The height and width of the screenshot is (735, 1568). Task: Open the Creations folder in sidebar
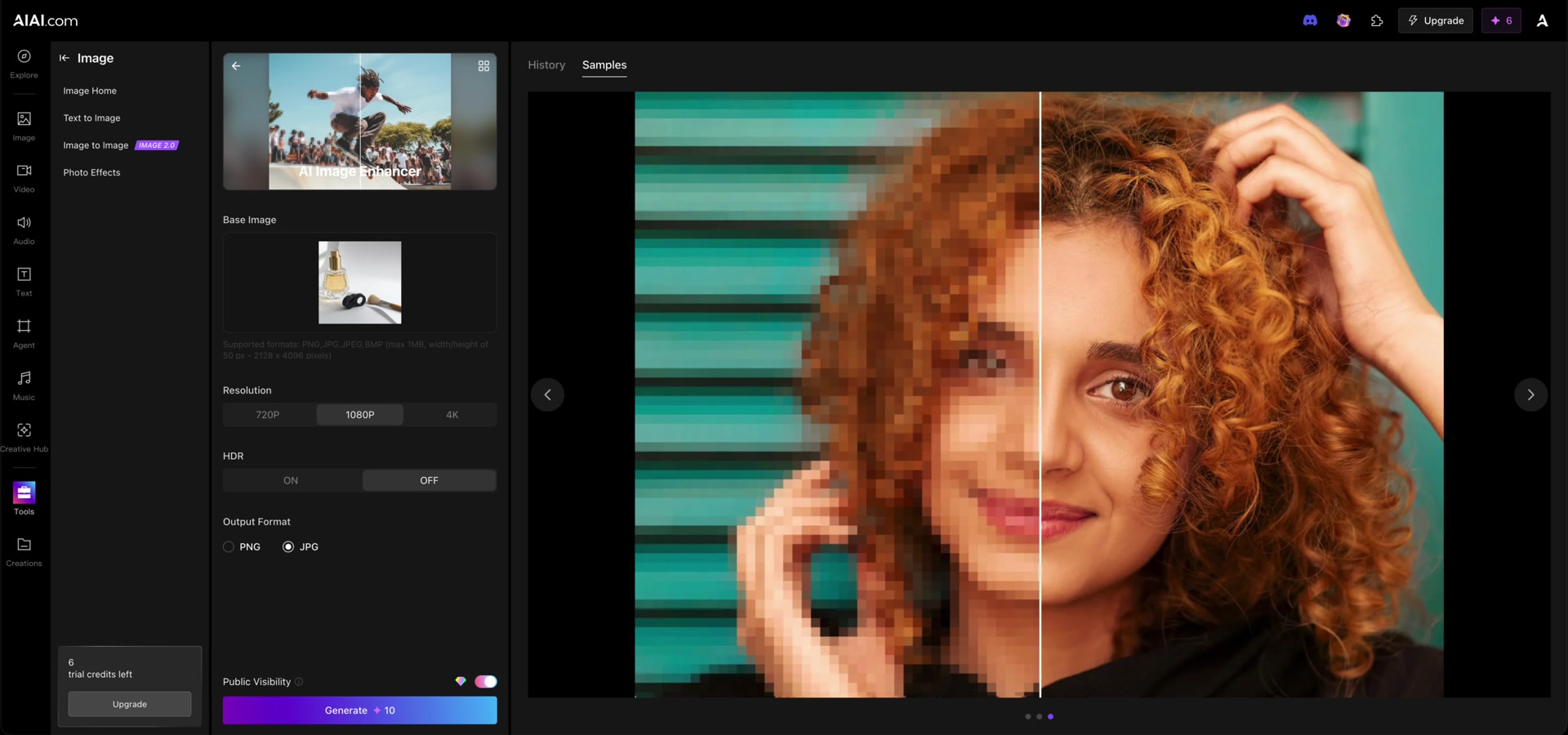(x=24, y=552)
